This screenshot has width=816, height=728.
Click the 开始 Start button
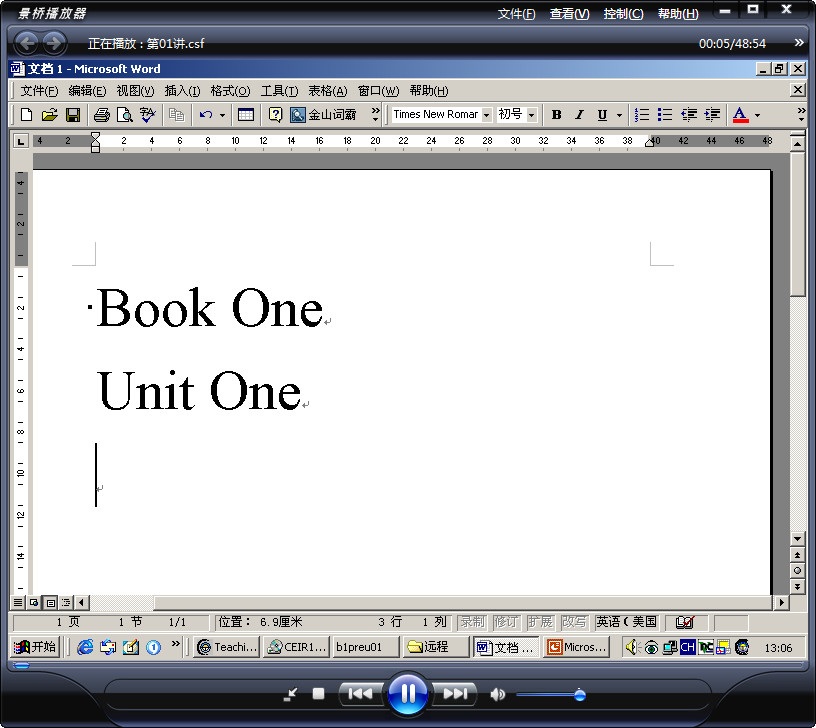click(35, 647)
